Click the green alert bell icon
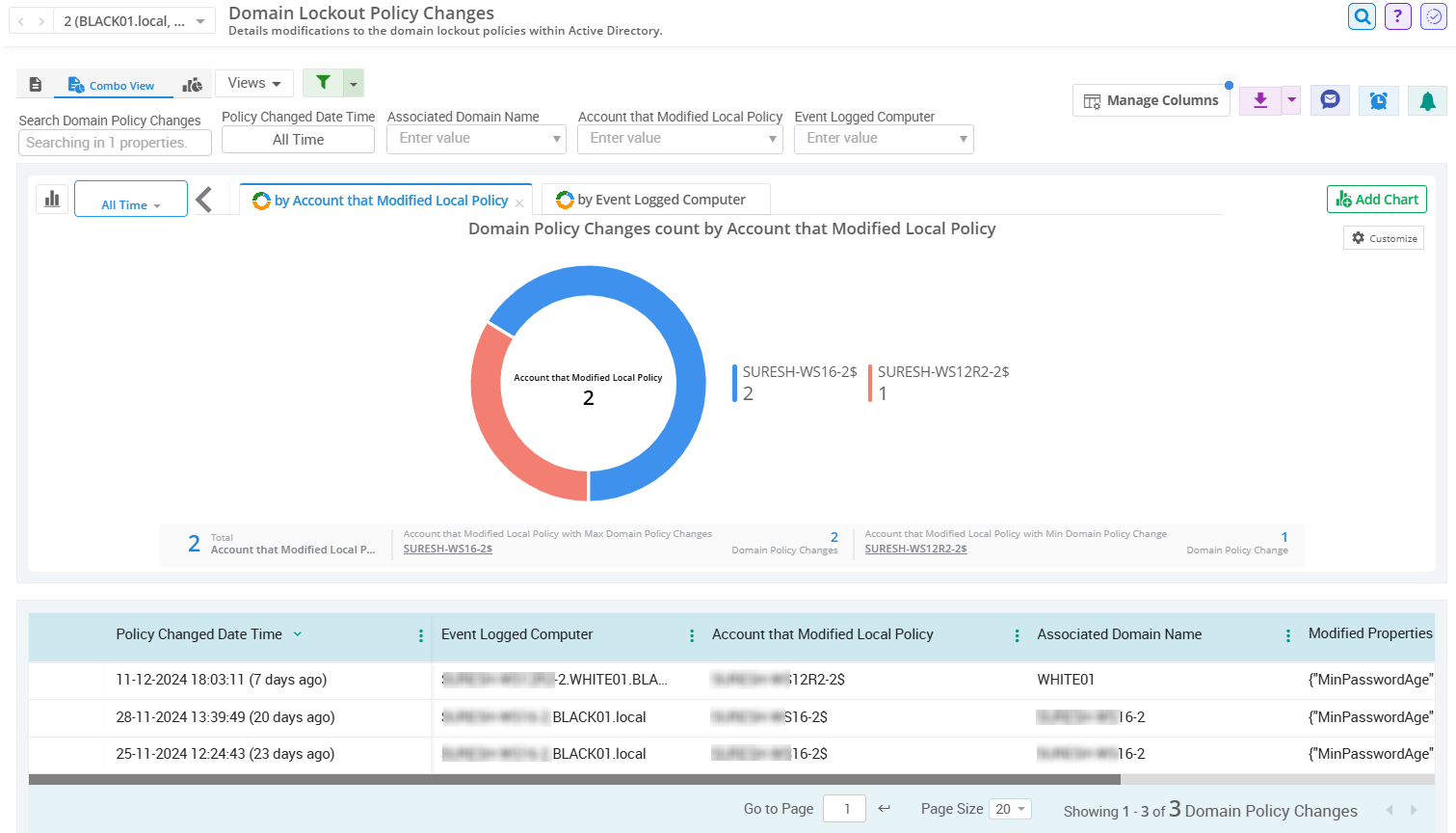The height and width of the screenshot is (833, 1456). [x=1427, y=100]
